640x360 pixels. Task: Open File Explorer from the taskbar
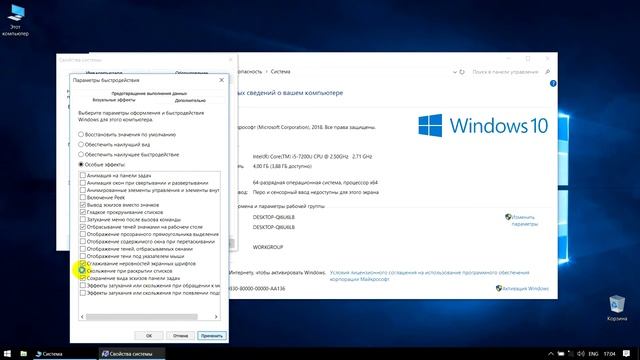pyautogui.click(x=24, y=353)
